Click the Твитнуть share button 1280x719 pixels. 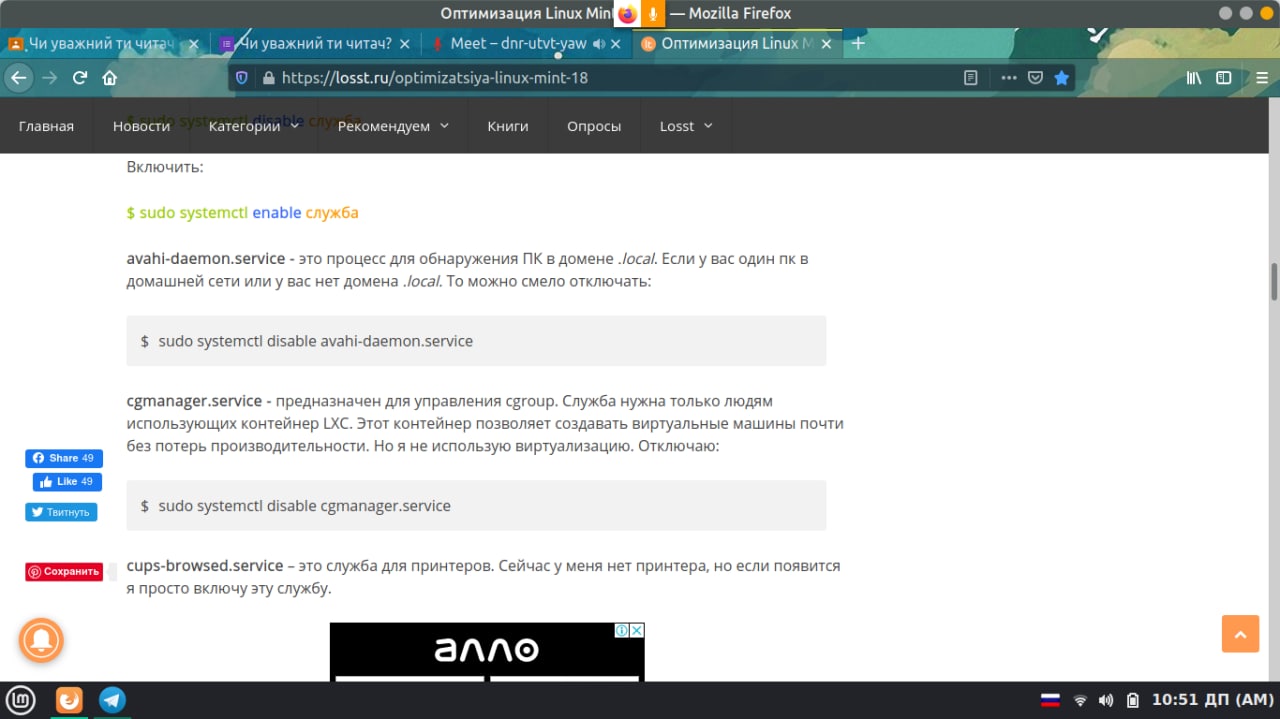[x=62, y=511]
